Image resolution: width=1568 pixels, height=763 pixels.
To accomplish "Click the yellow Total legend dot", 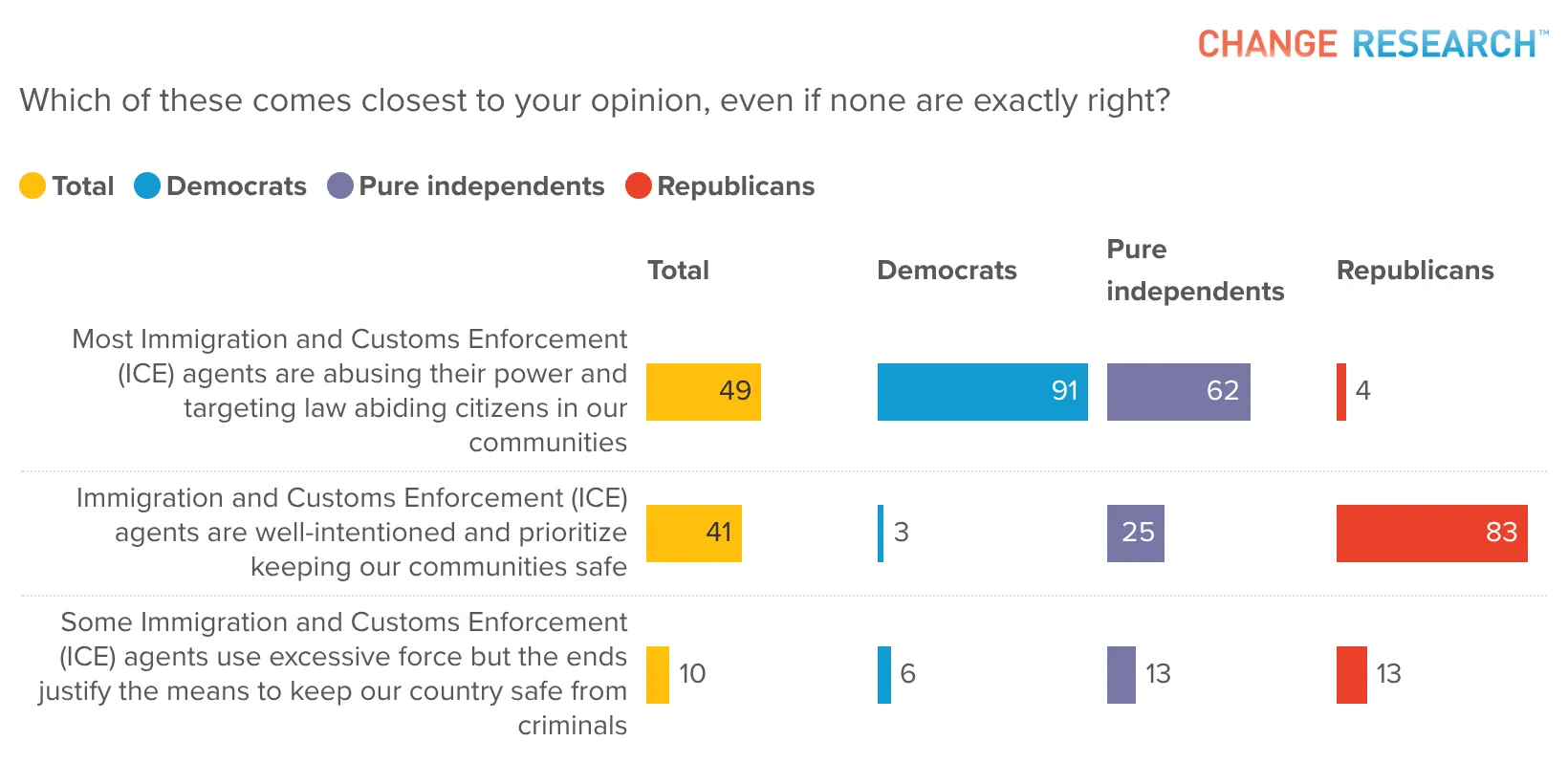I will point(33,185).
